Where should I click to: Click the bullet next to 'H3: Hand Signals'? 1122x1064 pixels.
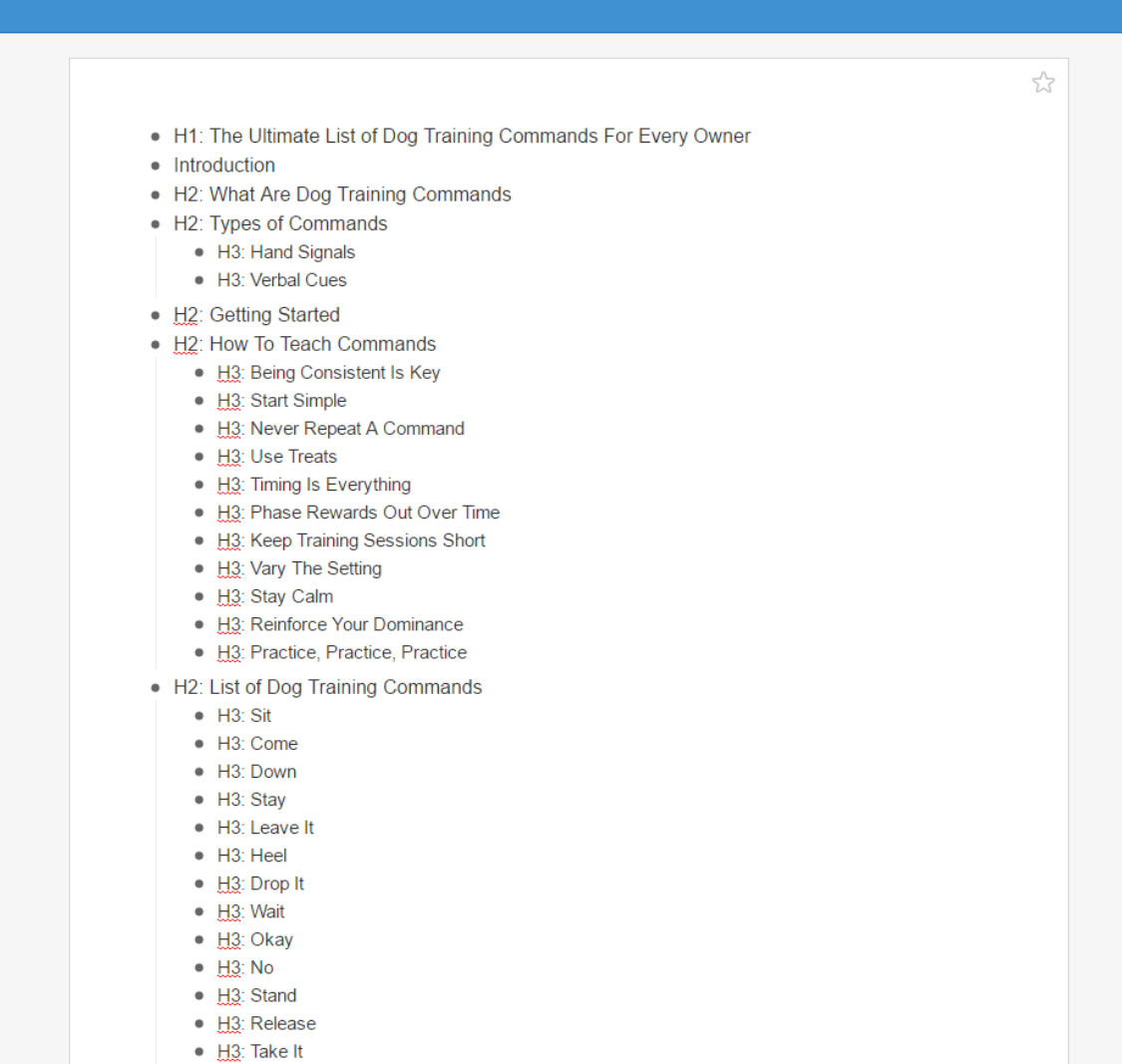199,253
